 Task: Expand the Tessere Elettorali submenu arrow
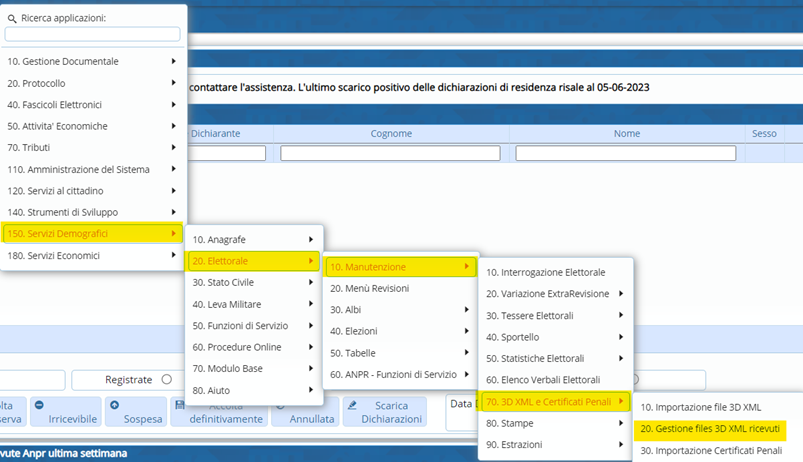click(x=621, y=316)
